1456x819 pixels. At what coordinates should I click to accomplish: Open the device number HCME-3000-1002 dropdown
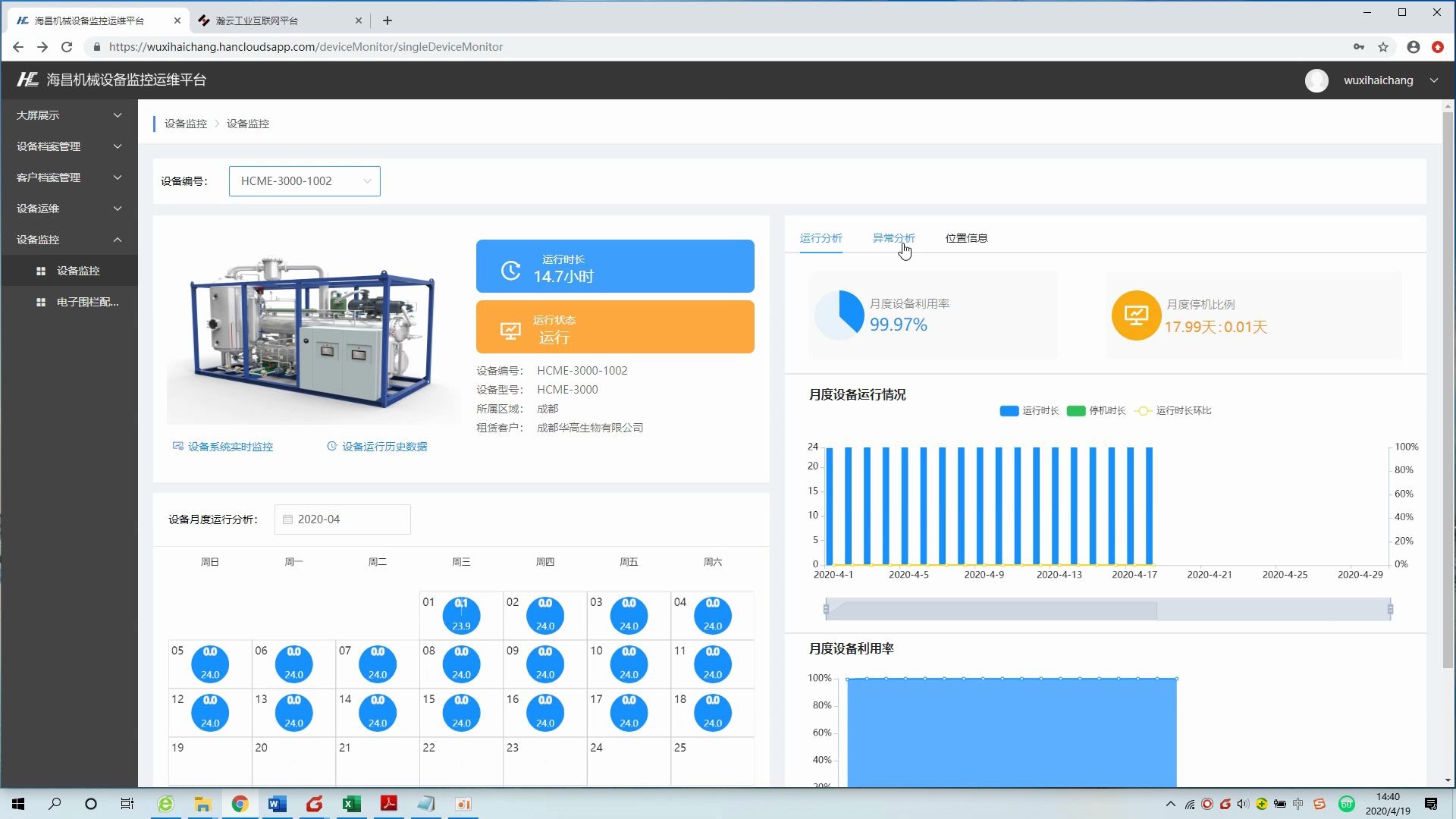pyautogui.click(x=304, y=181)
